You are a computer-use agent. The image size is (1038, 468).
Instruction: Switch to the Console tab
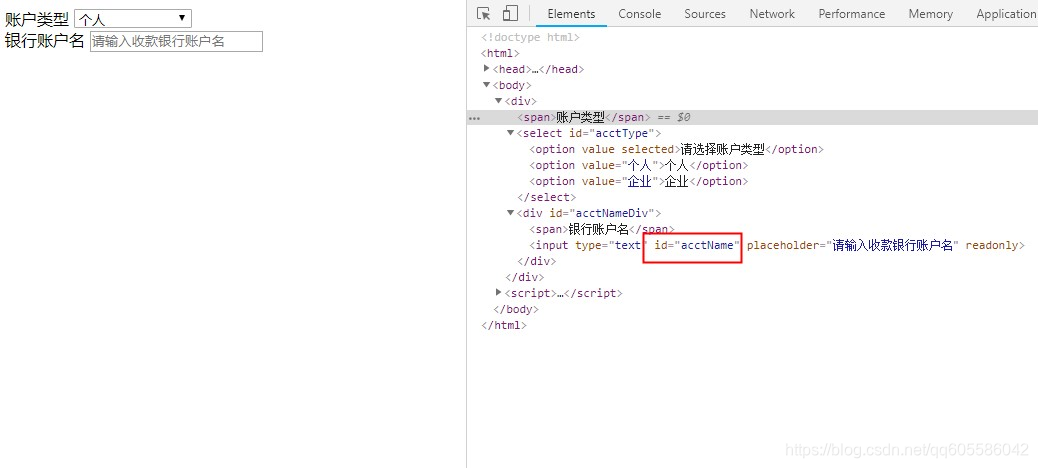[x=639, y=14]
